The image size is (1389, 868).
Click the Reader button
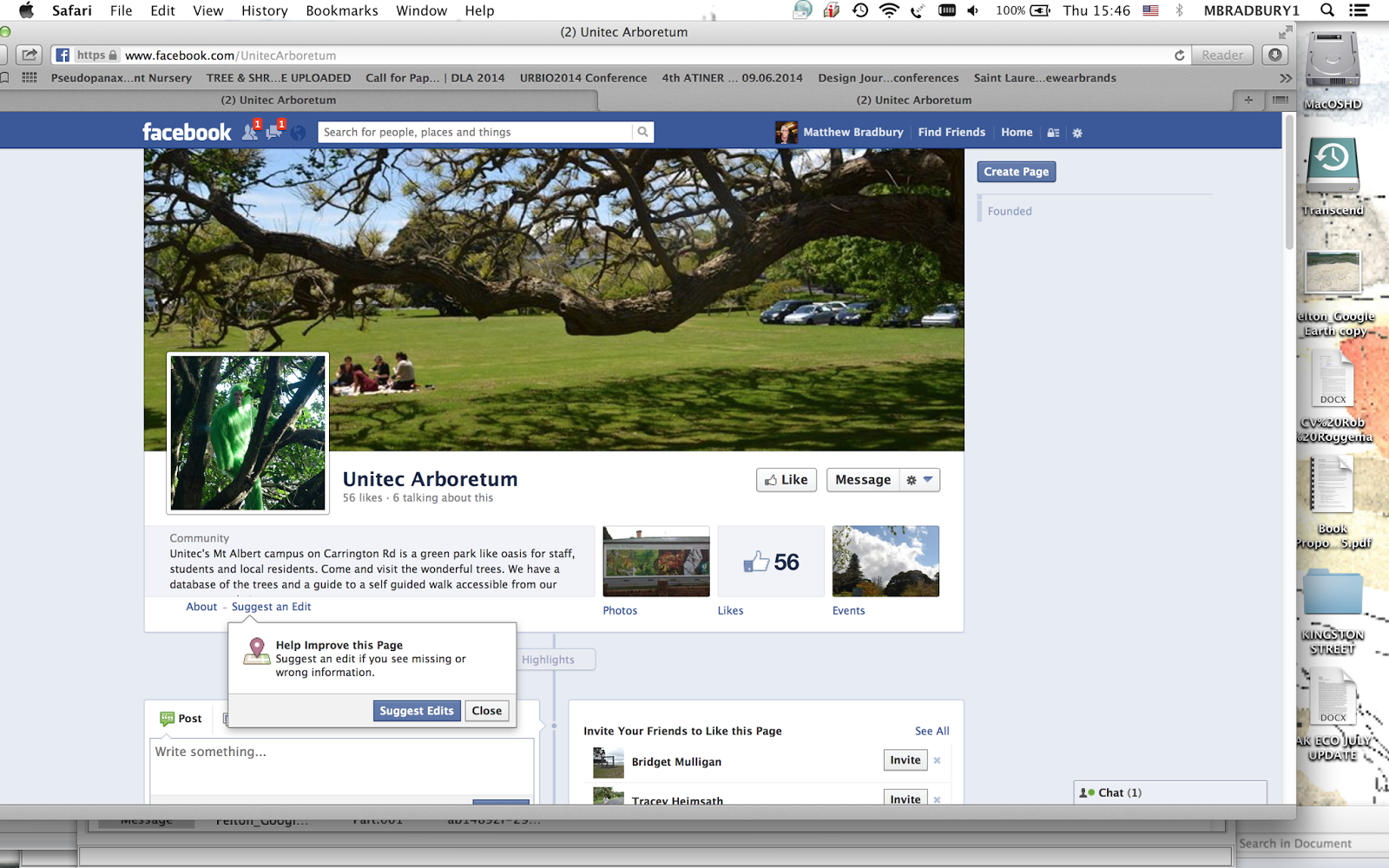click(1222, 55)
